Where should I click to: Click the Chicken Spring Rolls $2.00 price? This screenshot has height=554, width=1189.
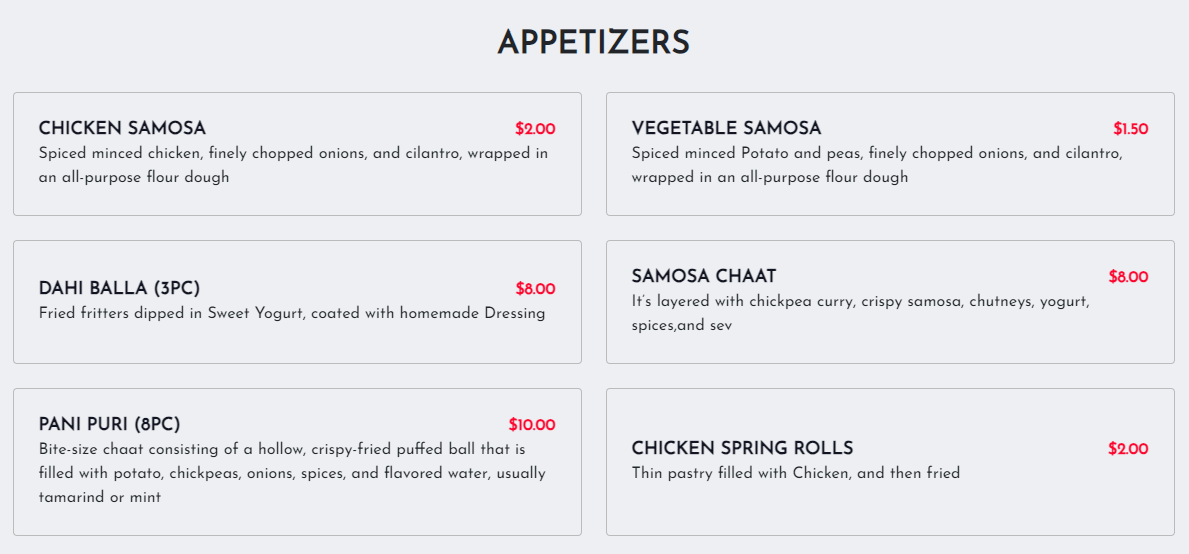pyautogui.click(x=1128, y=449)
